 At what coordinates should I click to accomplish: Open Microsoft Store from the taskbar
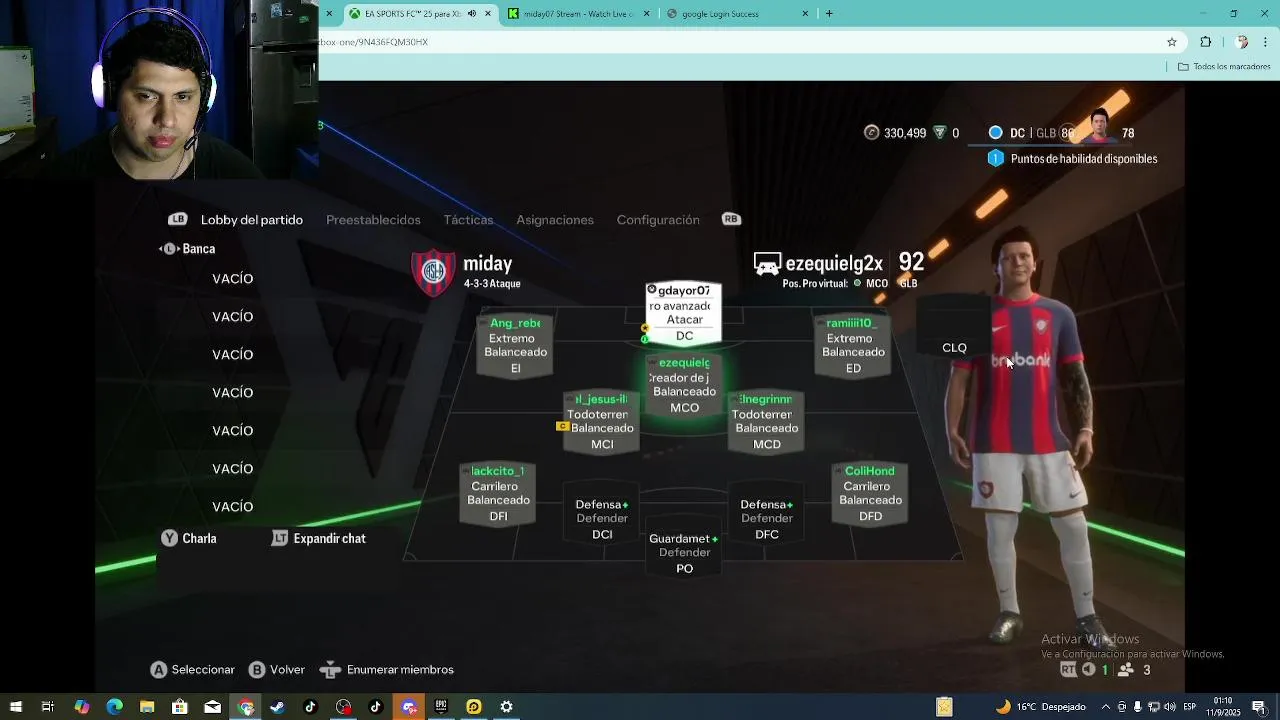click(179, 707)
